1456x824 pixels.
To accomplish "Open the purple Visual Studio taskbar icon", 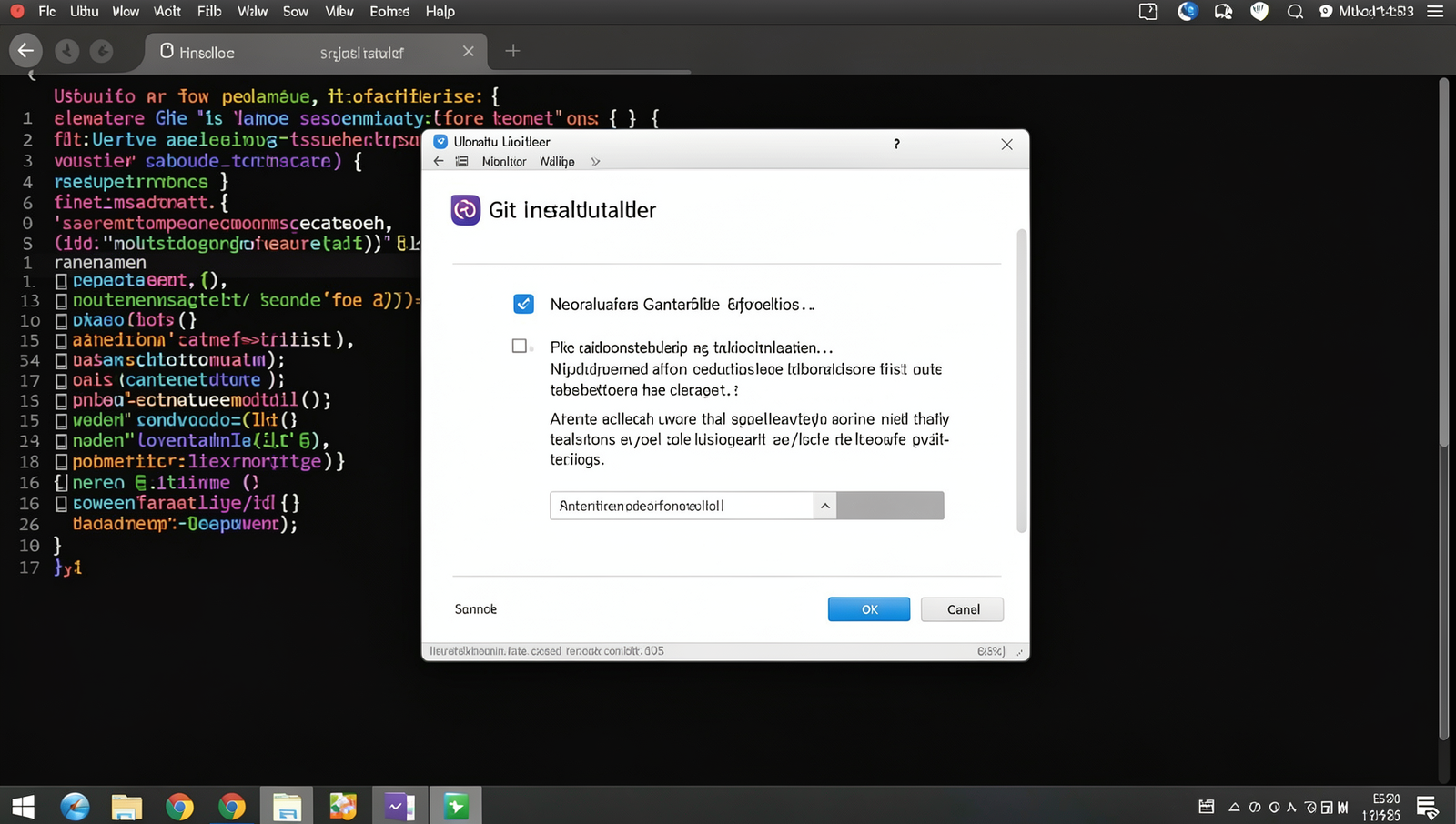I will [399, 806].
